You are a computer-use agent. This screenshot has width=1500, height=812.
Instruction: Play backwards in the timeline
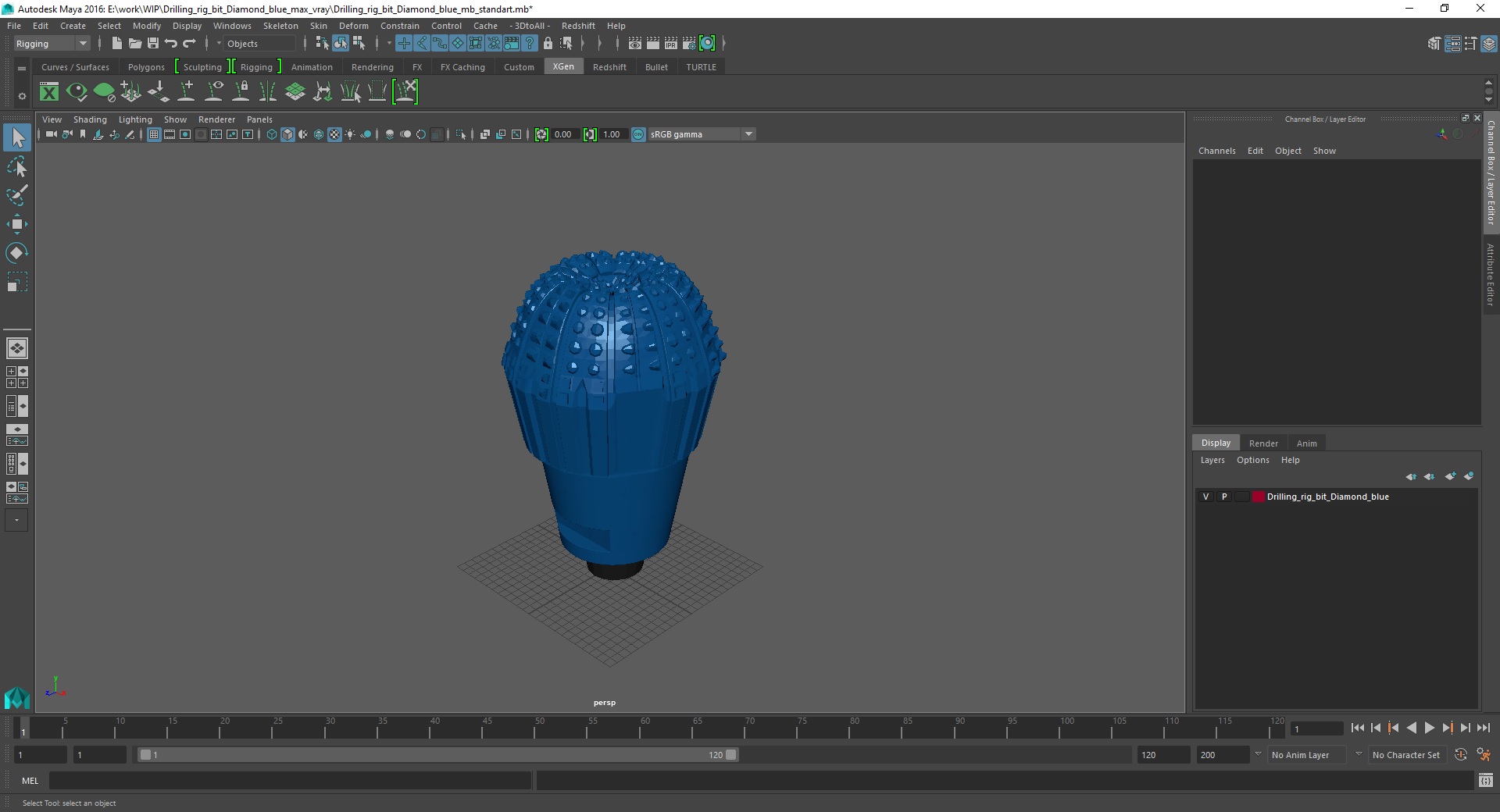click(1411, 728)
